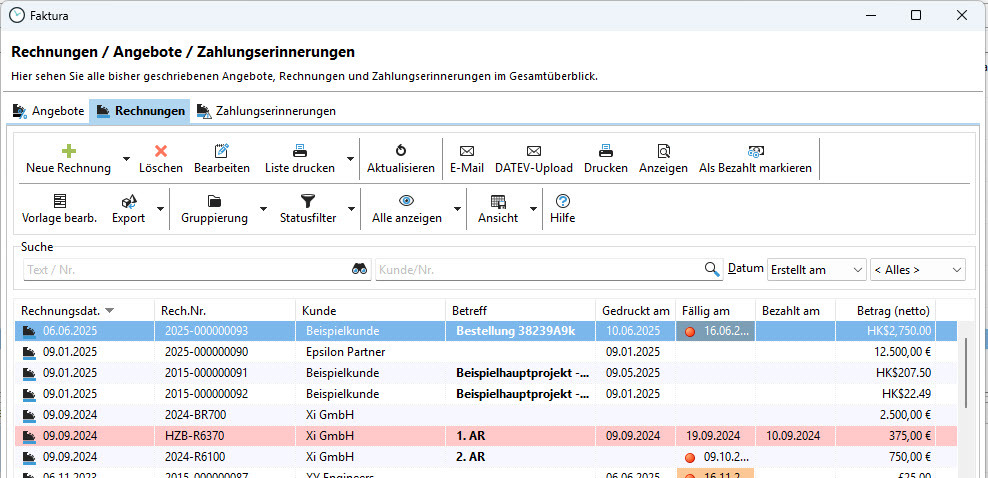Click the 2.500,00 € amount cell
The image size is (988, 478).
[x=886, y=415]
